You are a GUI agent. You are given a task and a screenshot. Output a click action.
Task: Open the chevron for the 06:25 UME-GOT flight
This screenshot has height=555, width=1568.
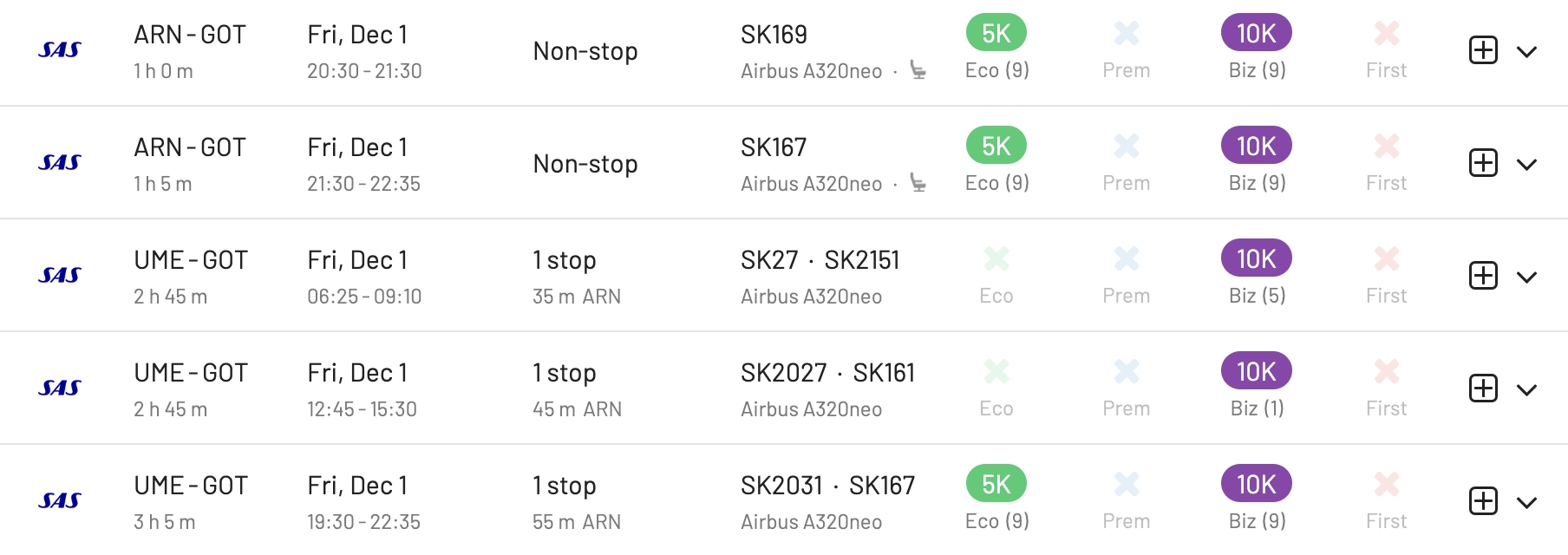(1526, 277)
